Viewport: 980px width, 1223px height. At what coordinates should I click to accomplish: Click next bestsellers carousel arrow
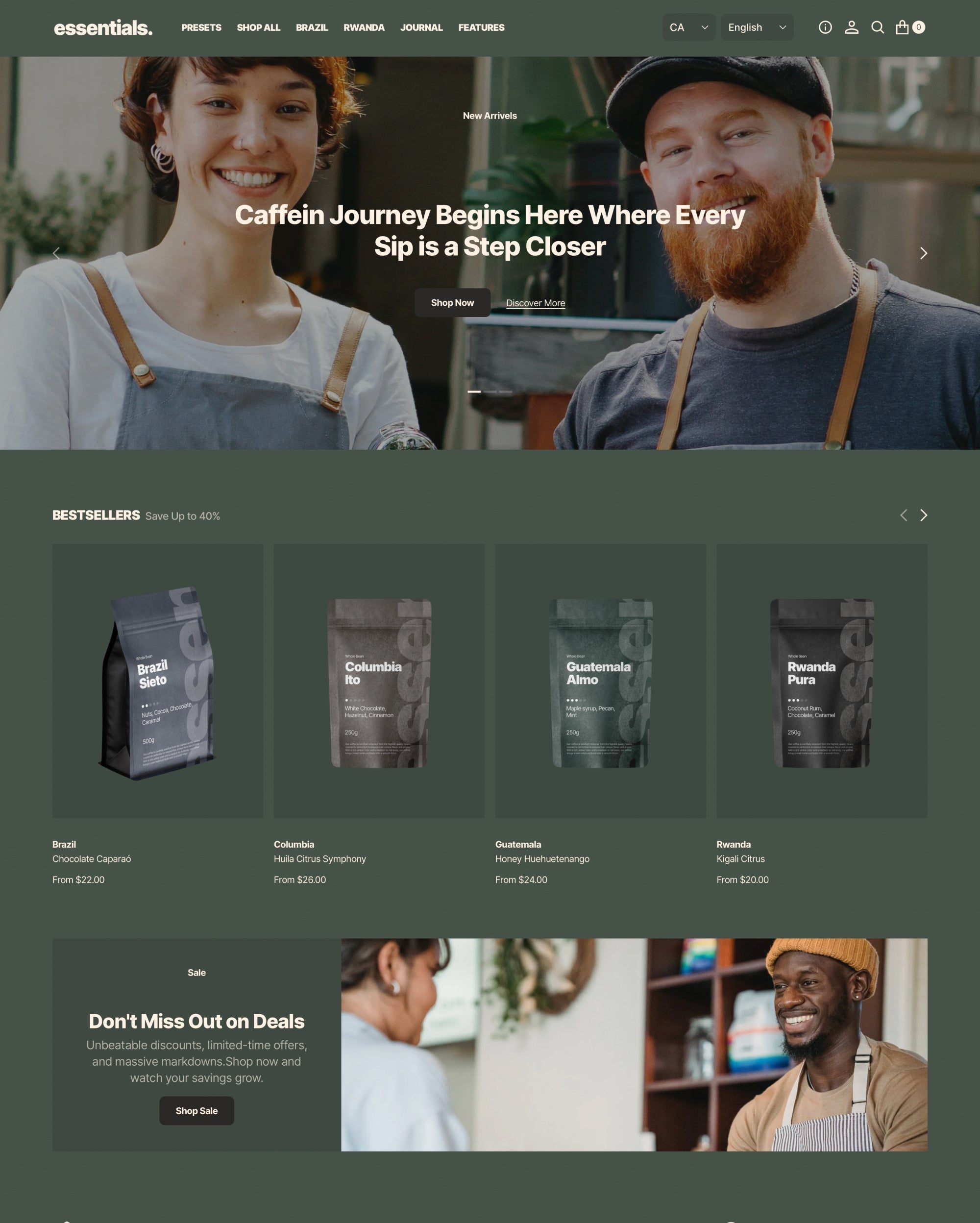tap(923, 515)
